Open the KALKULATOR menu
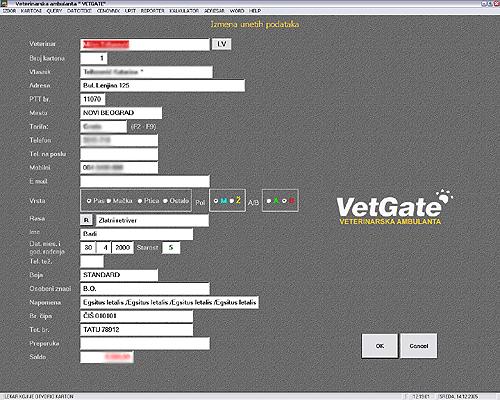Screen dimensions: 500x400 tap(184, 11)
